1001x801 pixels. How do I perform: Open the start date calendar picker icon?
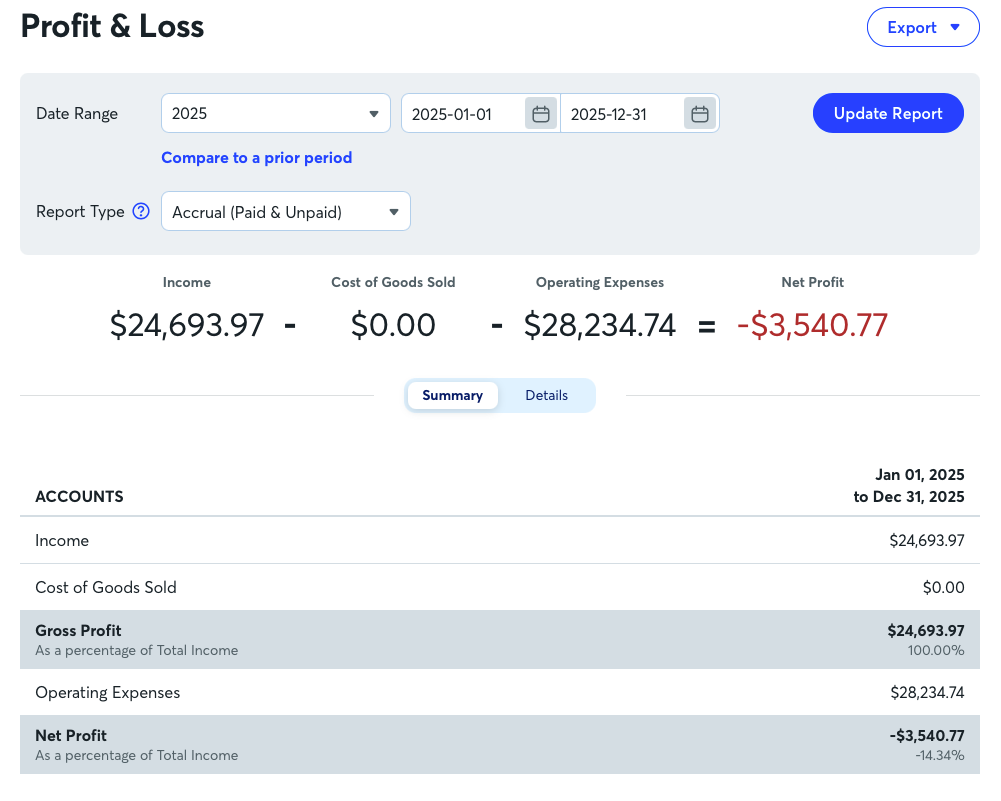coord(541,114)
